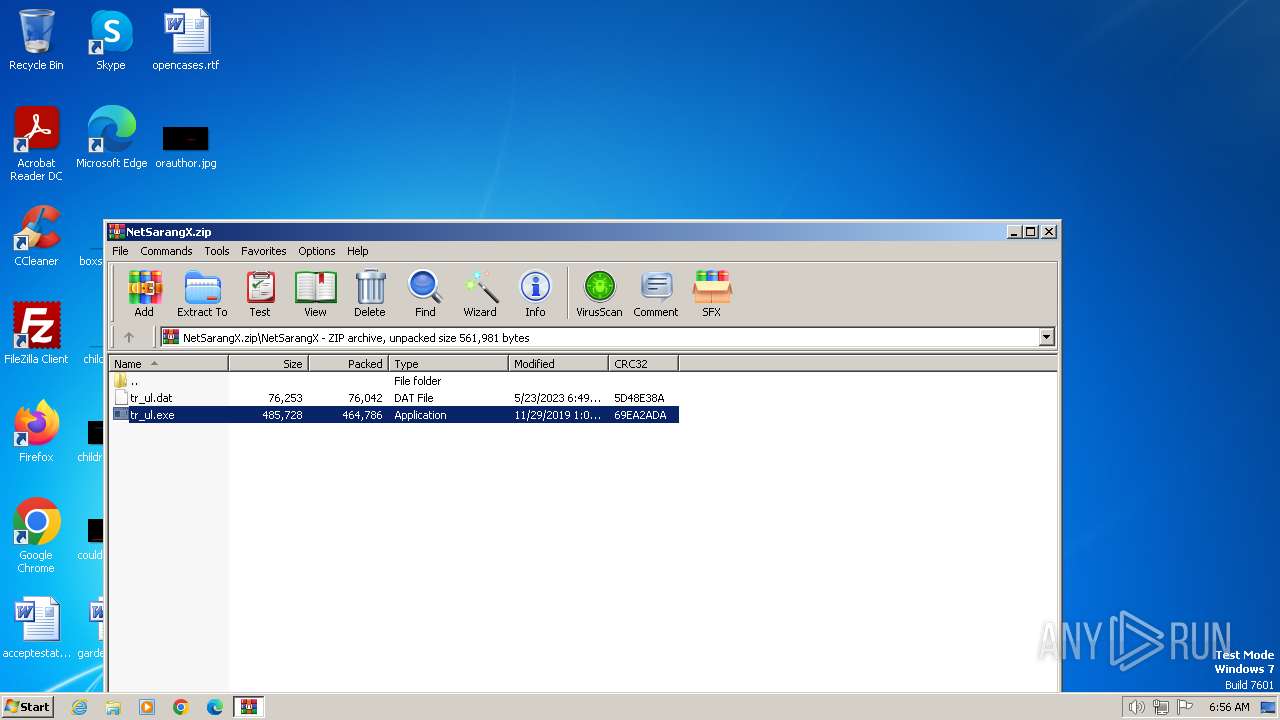Sort by the CRC32 column header
The image size is (1280, 720).
643,364
